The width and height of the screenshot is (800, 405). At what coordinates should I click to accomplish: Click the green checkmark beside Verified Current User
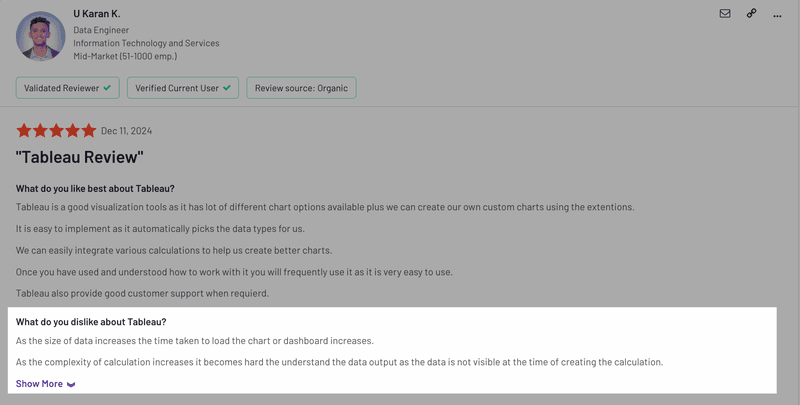coord(228,88)
